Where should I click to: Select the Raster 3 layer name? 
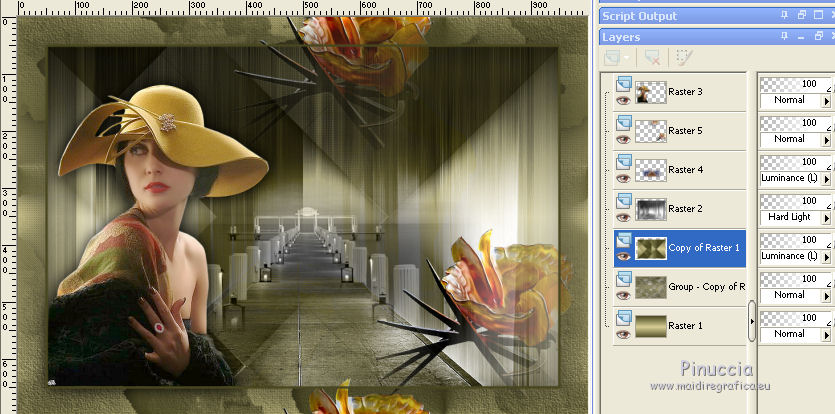pos(685,92)
